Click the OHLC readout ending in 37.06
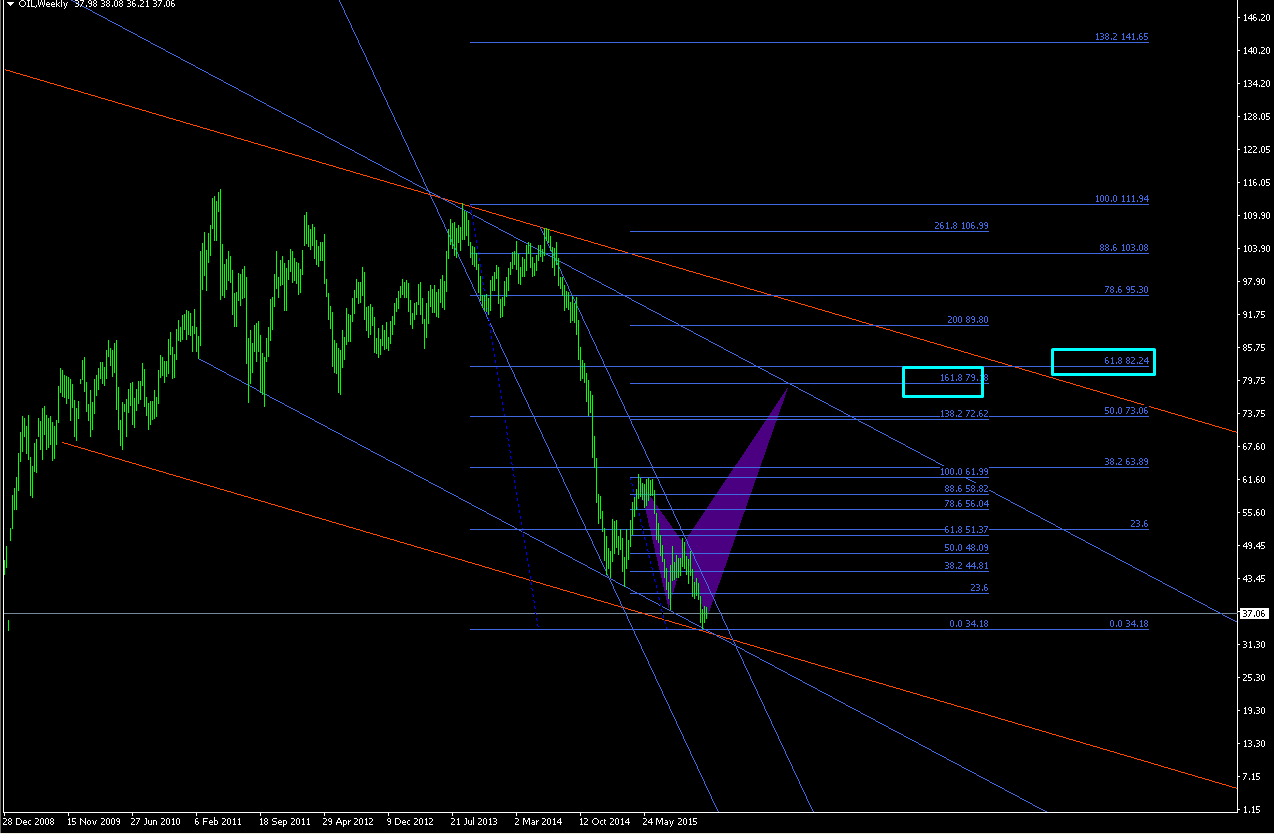This screenshot has width=1274, height=835. point(125,5)
